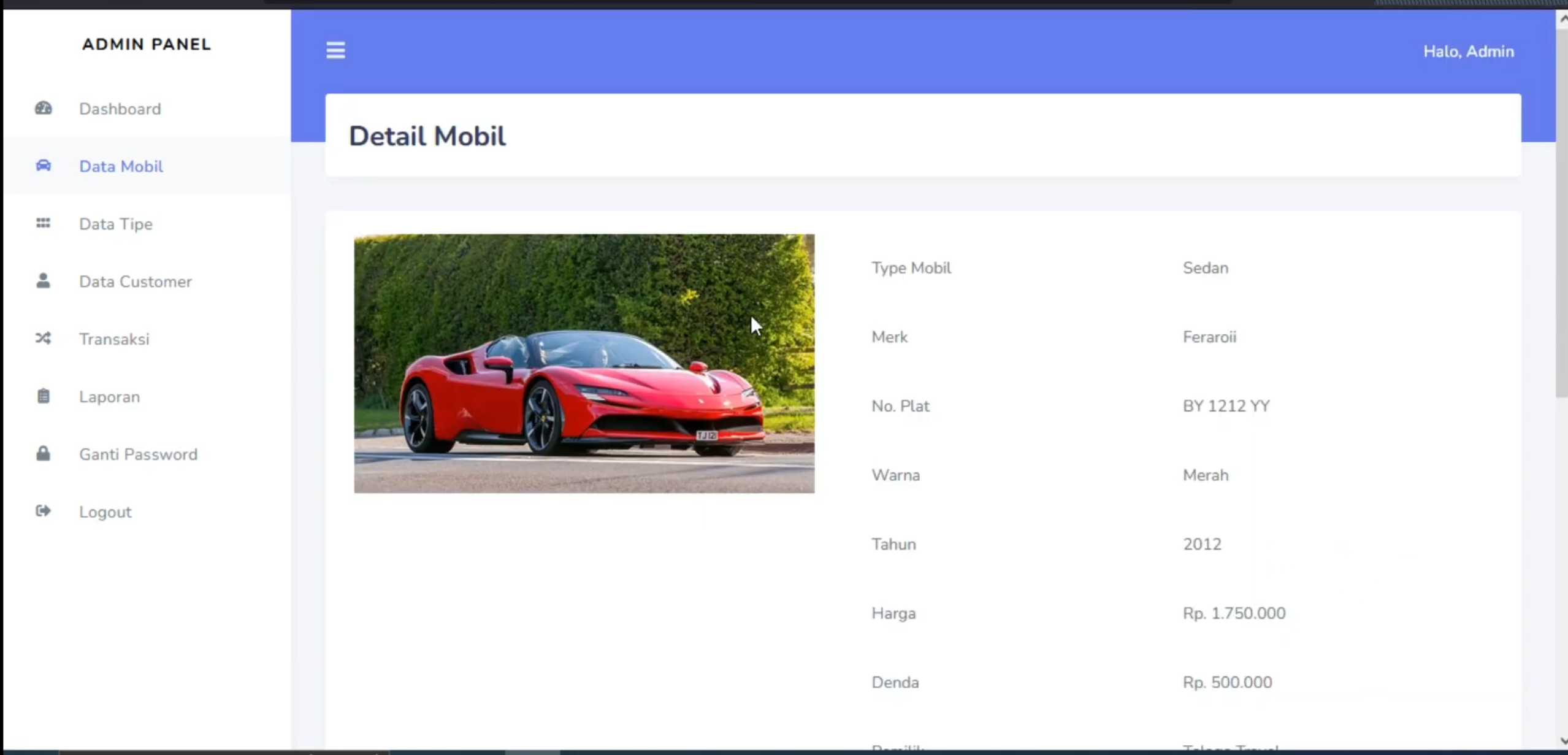Click the scrollbar up arrow
Image resolution: width=1568 pixels, height=755 pixels.
[x=1562, y=18]
